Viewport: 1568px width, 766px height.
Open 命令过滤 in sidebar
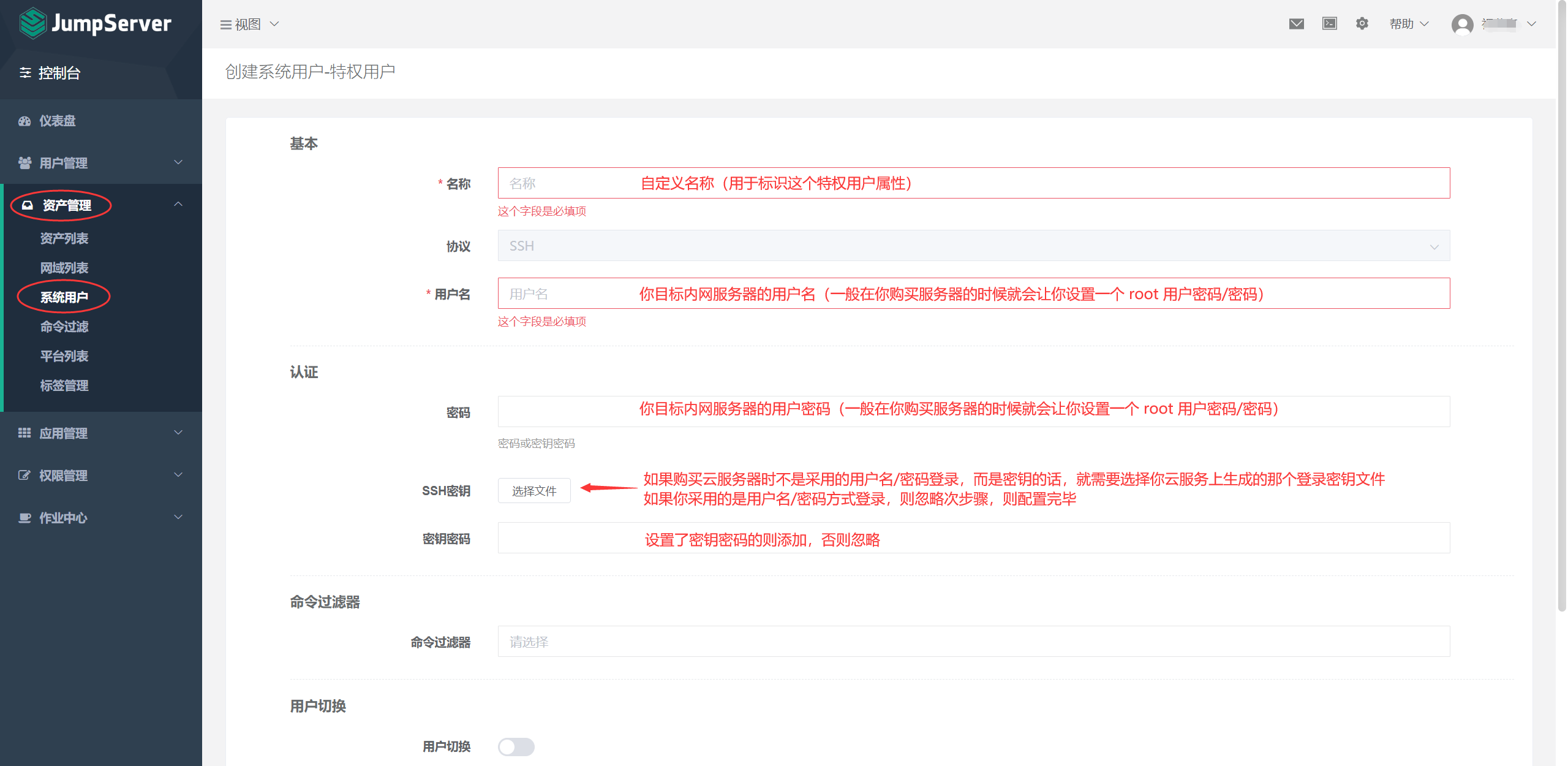(64, 327)
